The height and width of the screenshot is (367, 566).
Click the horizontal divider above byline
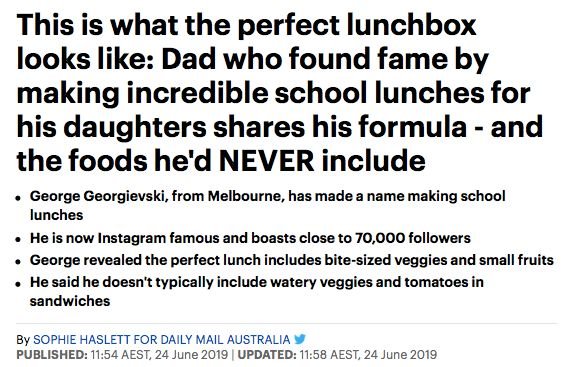click(x=287, y=323)
